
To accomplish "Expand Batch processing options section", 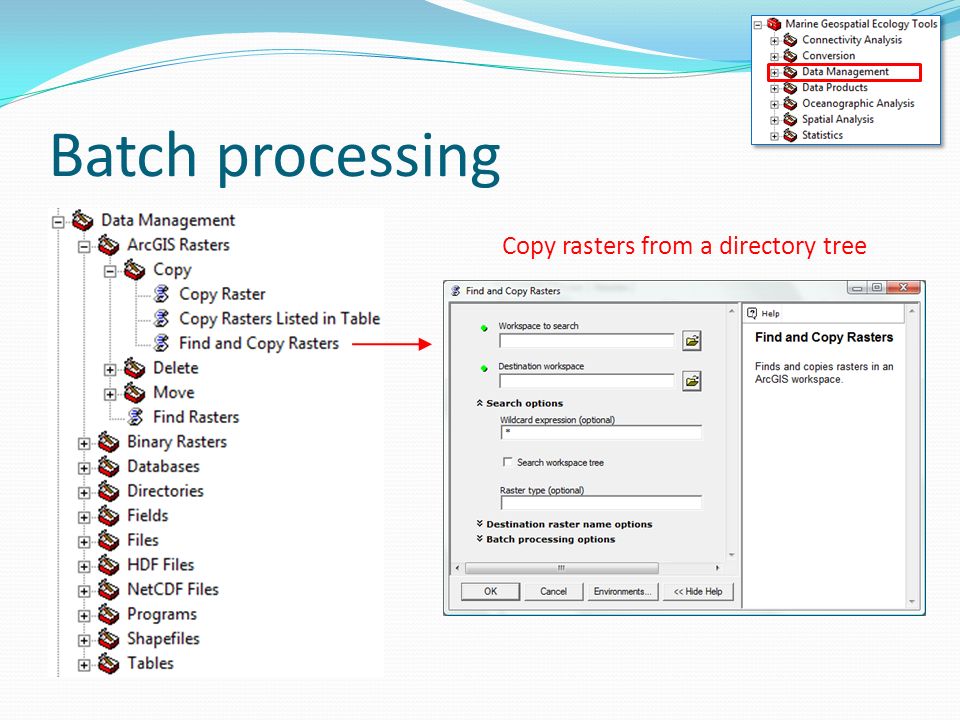I will coord(480,539).
